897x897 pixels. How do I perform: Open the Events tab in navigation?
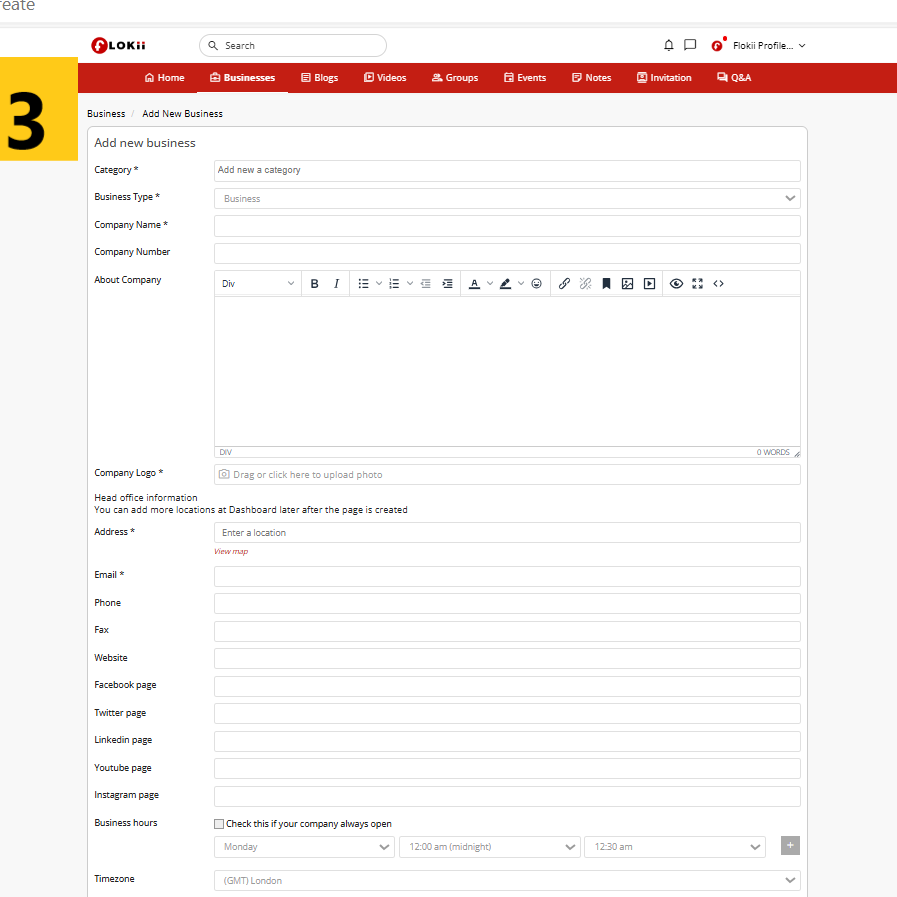(x=525, y=78)
